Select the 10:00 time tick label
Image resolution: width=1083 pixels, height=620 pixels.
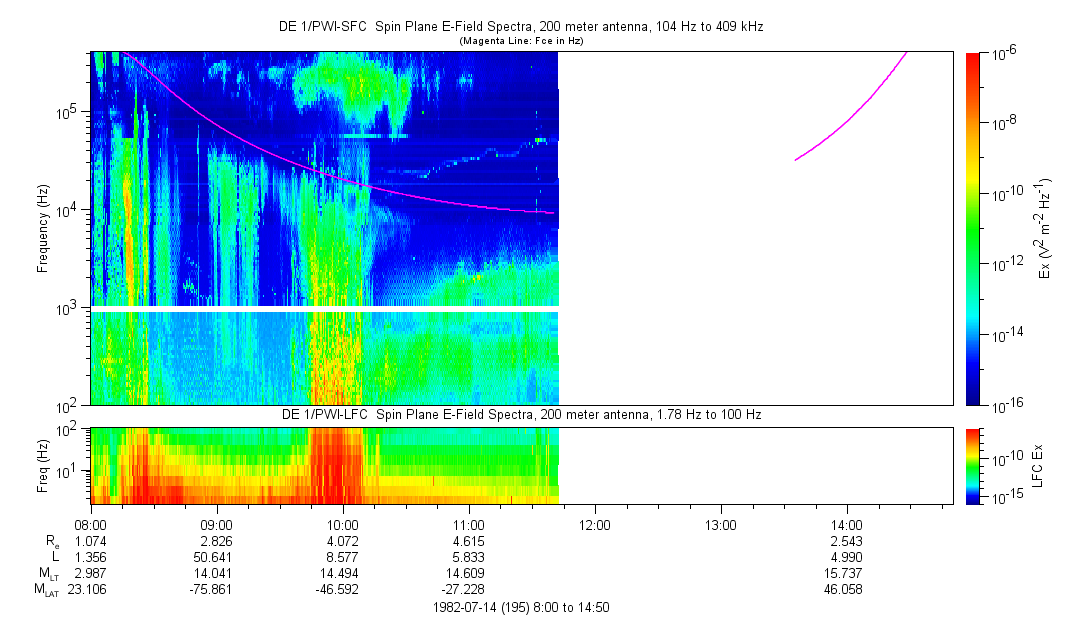click(x=343, y=524)
